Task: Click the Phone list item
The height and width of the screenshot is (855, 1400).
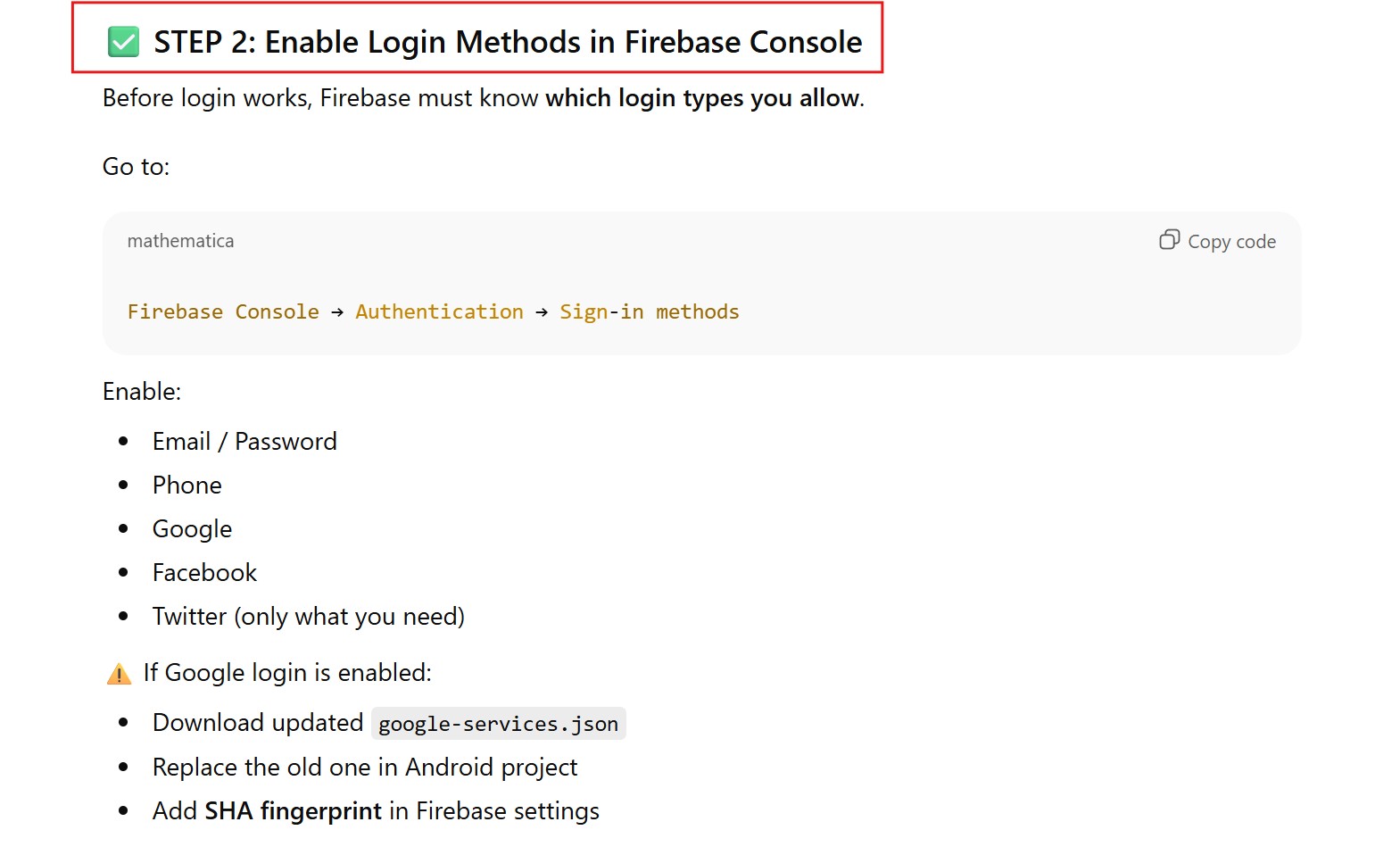Action: [x=187, y=486]
